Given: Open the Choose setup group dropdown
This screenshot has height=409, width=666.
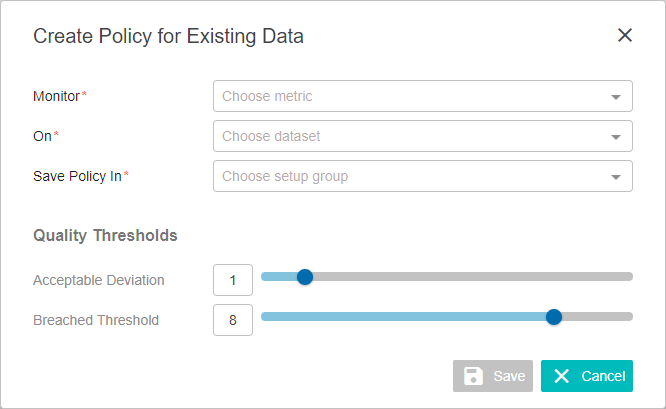Looking at the screenshot, I should (423, 176).
